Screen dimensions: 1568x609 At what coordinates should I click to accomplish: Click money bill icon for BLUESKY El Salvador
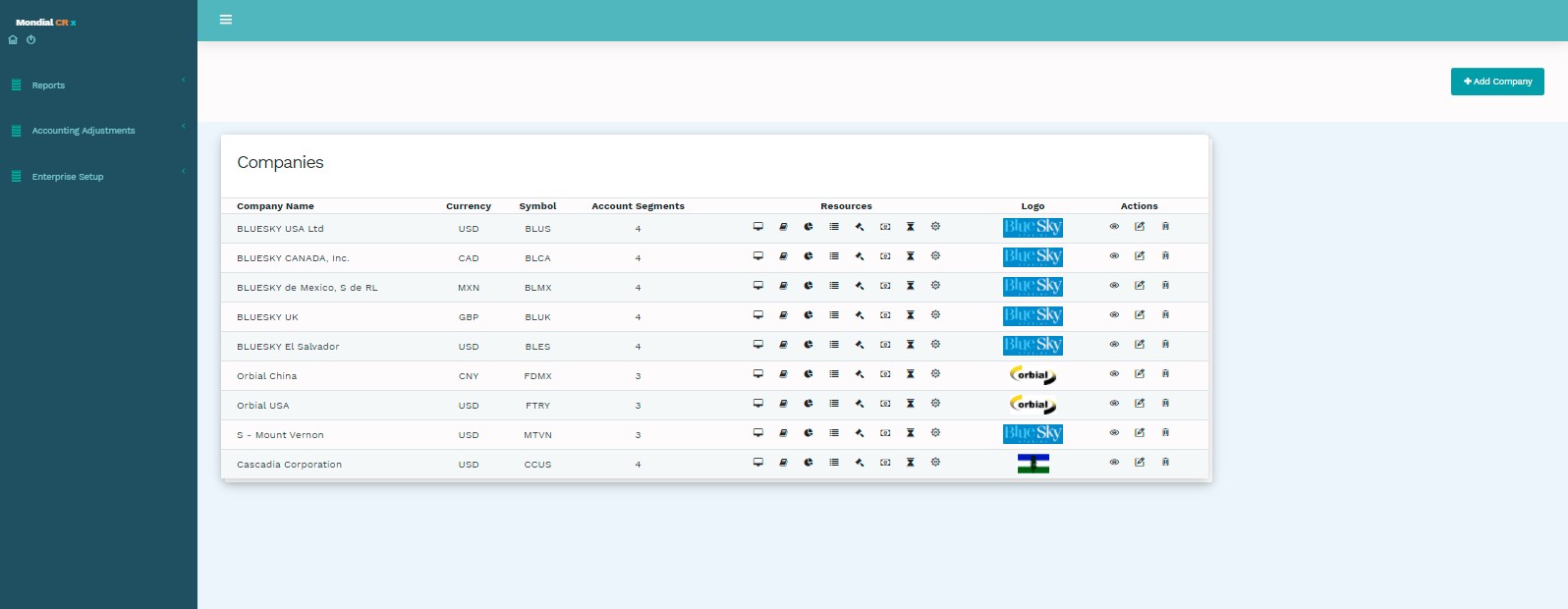885,345
